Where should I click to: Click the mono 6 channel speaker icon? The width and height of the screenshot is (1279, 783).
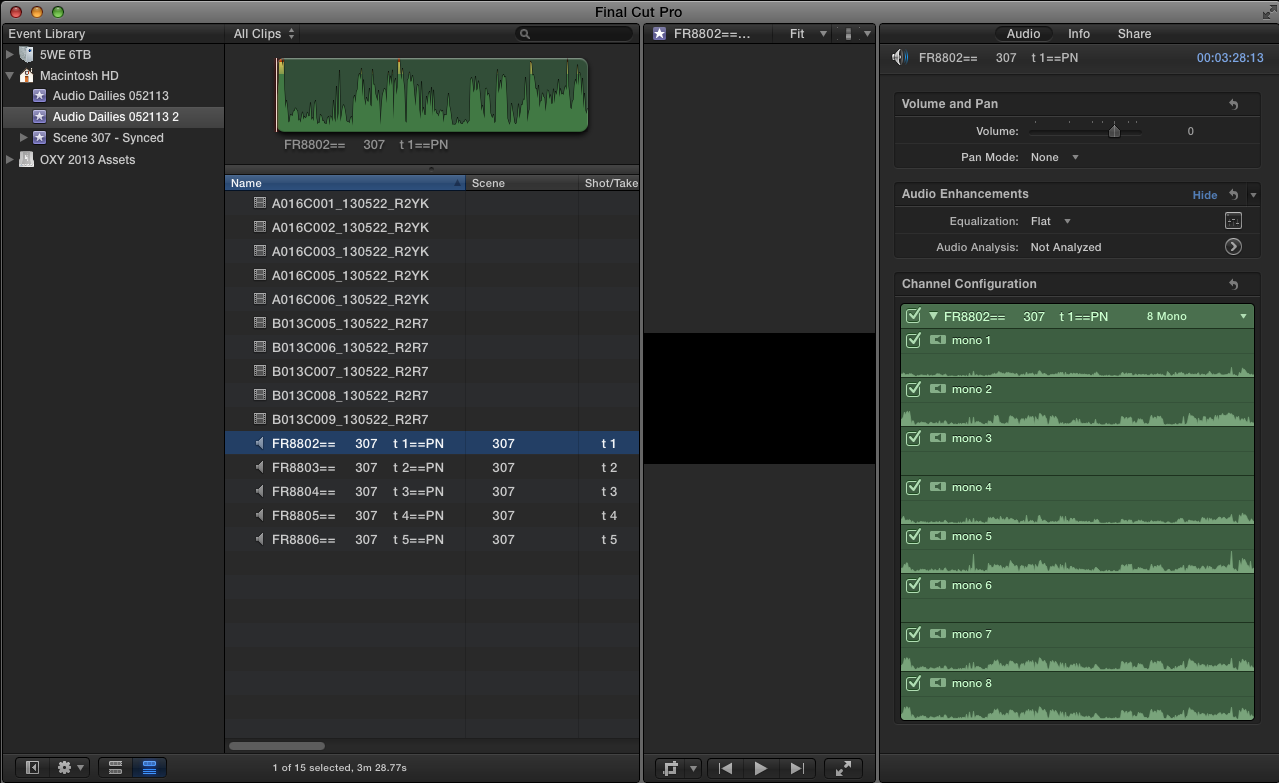click(x=938, y=585)
